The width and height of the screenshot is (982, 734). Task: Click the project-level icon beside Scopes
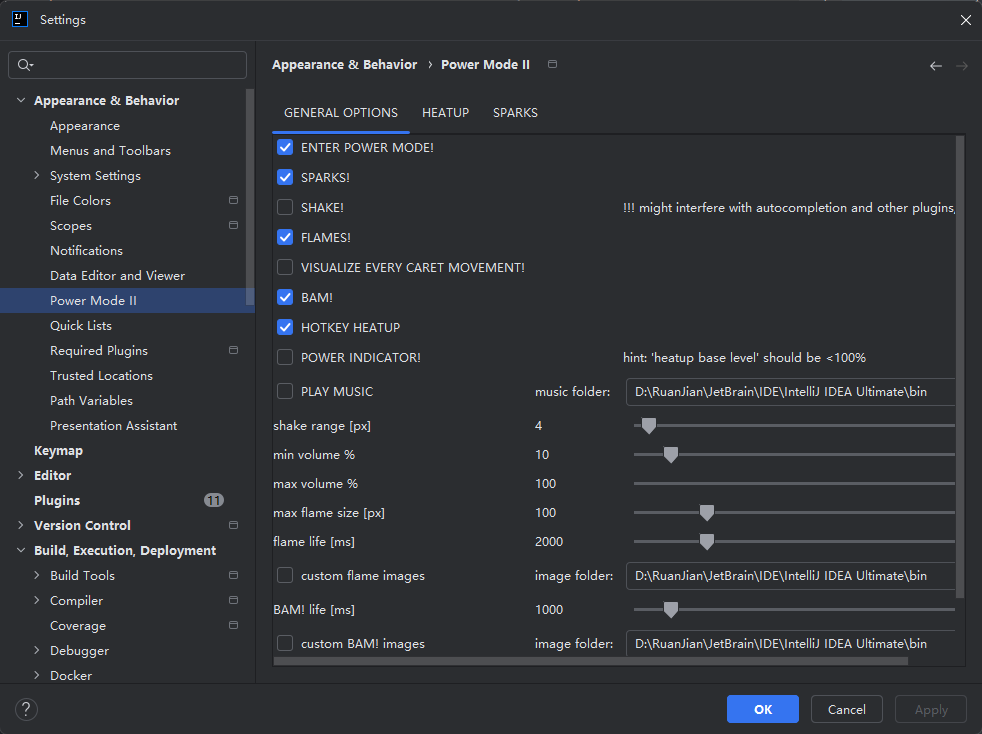233,225
